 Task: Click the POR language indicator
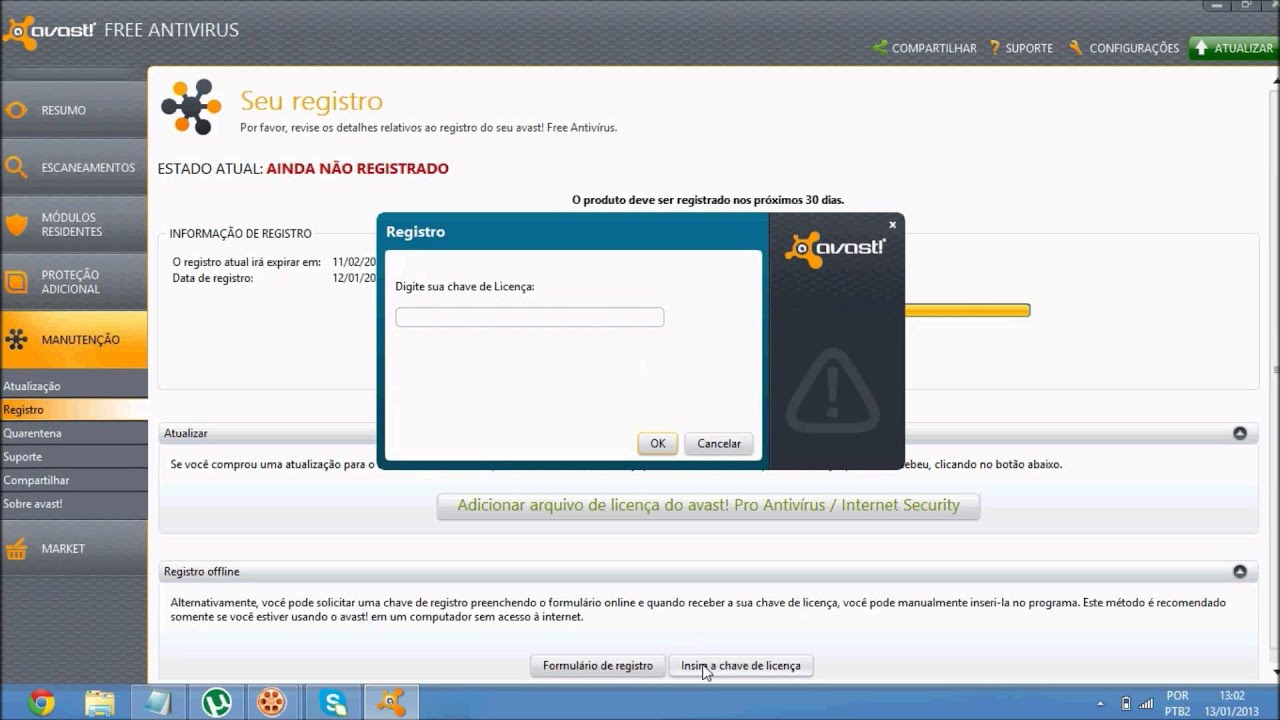click(1178, 696)
